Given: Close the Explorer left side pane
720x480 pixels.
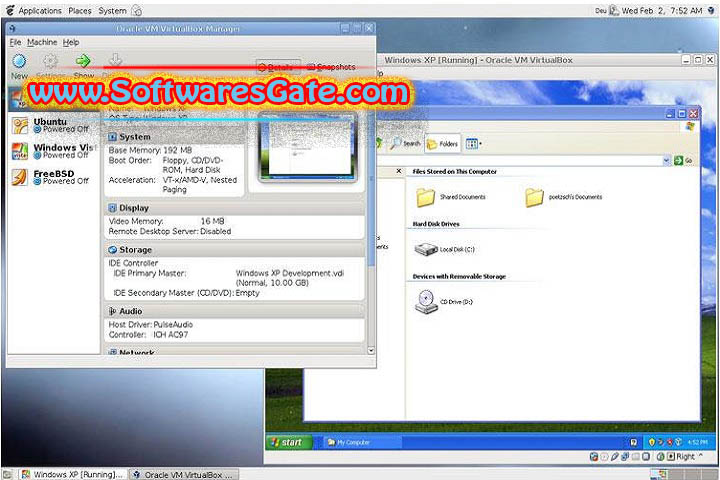Looking at the screenshot, I should click(399, 171).
